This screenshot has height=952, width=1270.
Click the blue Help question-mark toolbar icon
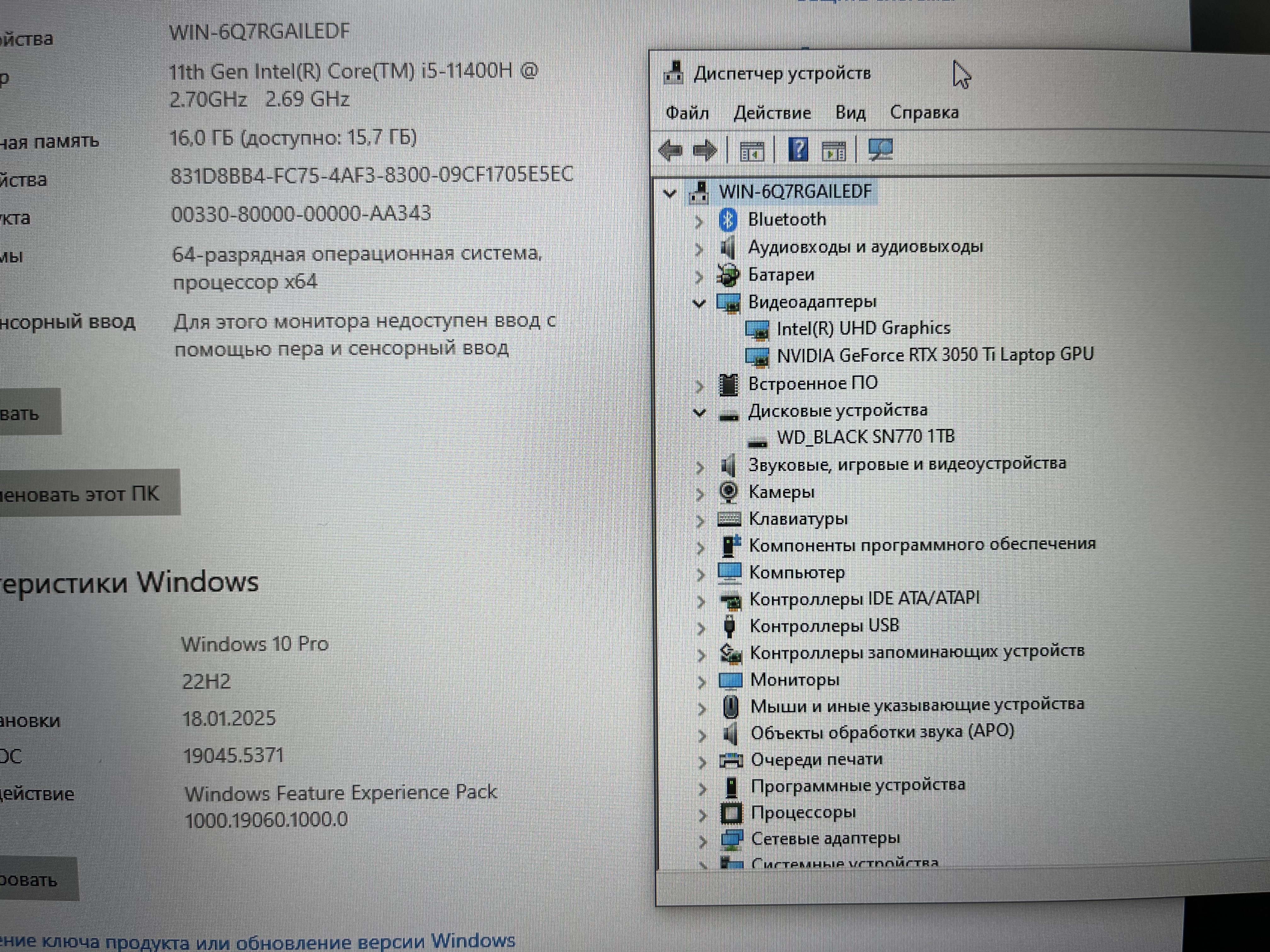(798, 150)
